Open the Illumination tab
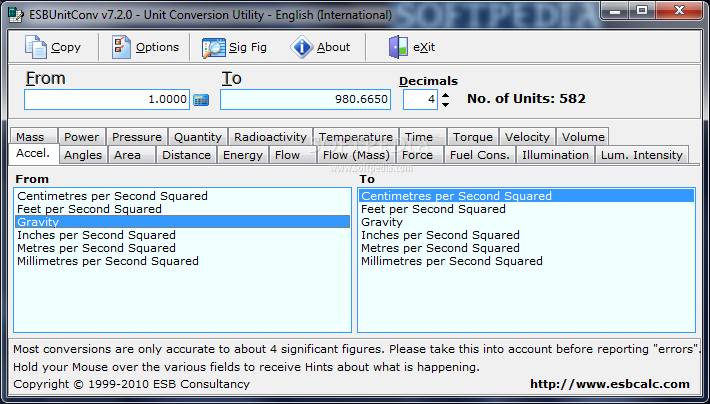The width and height of the screenshot is (710, 404). point(555,155)
